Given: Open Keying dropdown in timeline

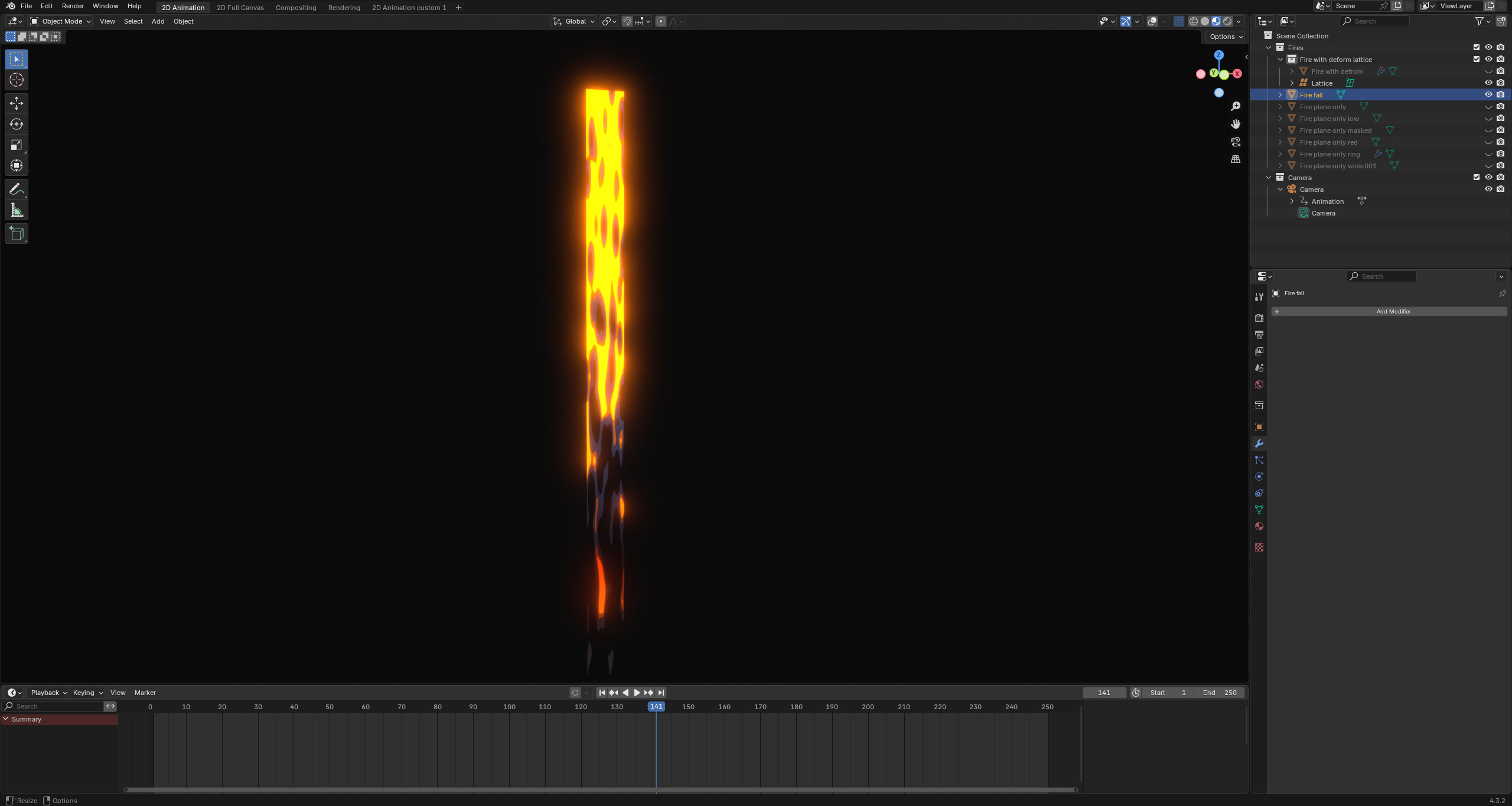Looking at the screenshot, I should pyautogui.click(x=87, y=693).
